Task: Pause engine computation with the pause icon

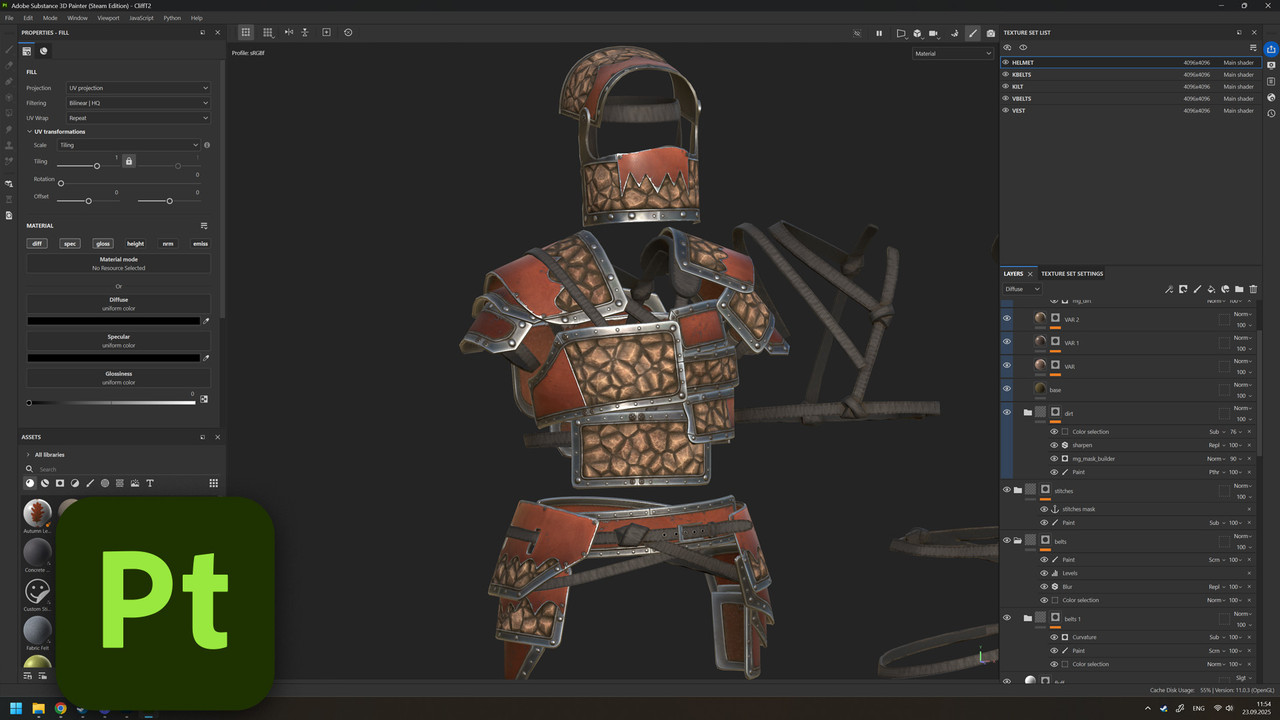Action: coord(879,33)
